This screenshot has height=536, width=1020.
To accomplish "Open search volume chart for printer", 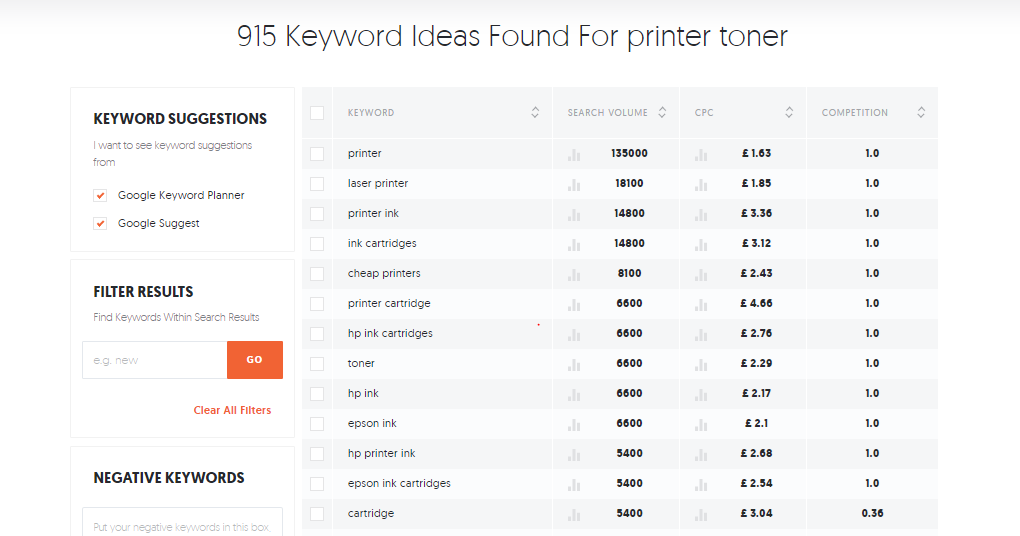I will 574,155.
